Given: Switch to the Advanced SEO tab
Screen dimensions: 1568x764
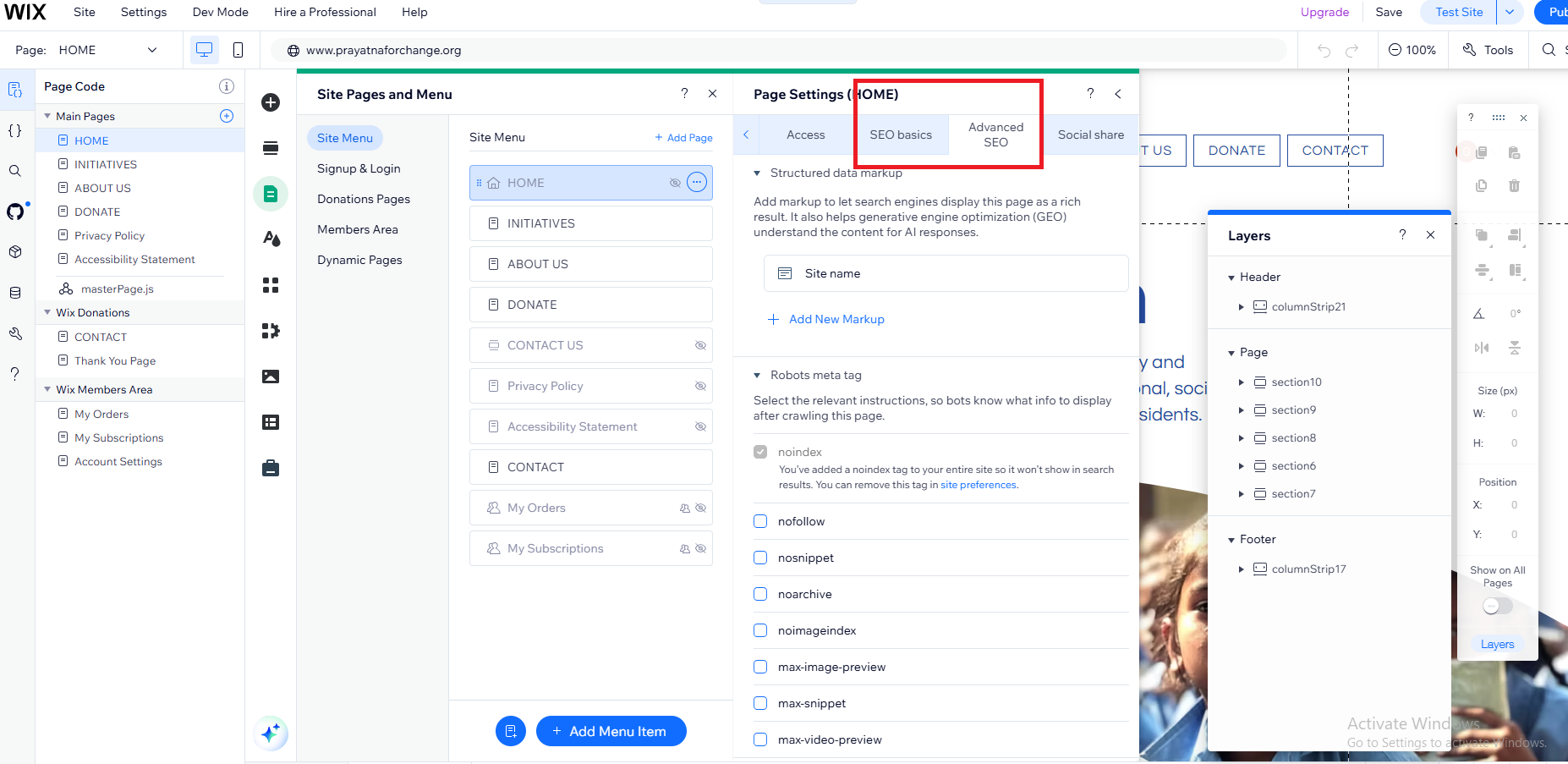Looking at the screenshot, I should pyautogui.click(x=995, y=135).
